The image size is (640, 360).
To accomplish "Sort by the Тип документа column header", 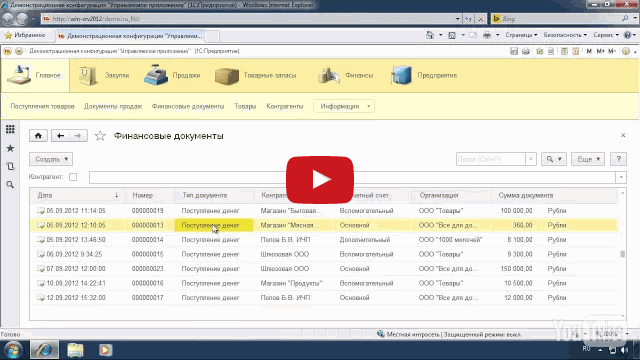I will tap(214, 196).
